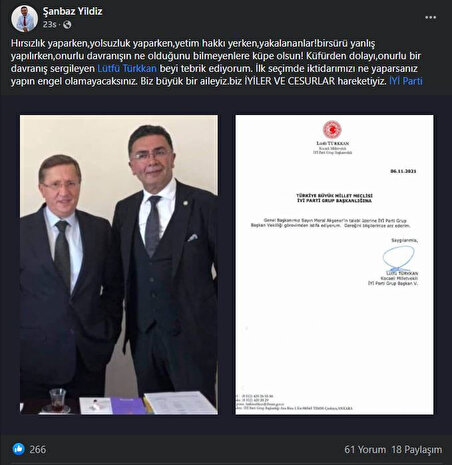Click the tea glass in the photo
The image size is (452, 465).
pyautogui.click(x=57, y=400)
